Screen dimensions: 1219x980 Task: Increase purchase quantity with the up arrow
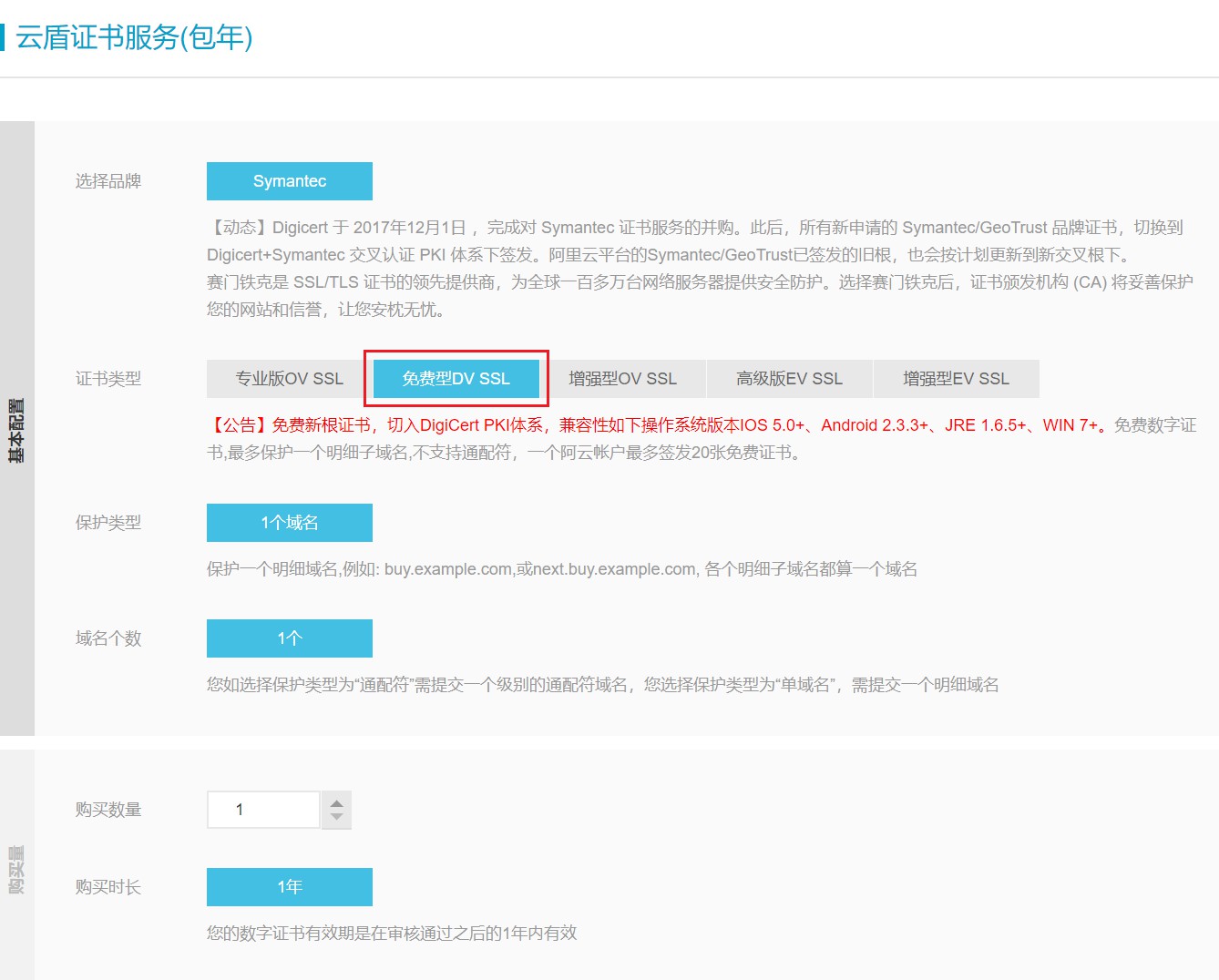click(337, 802)
